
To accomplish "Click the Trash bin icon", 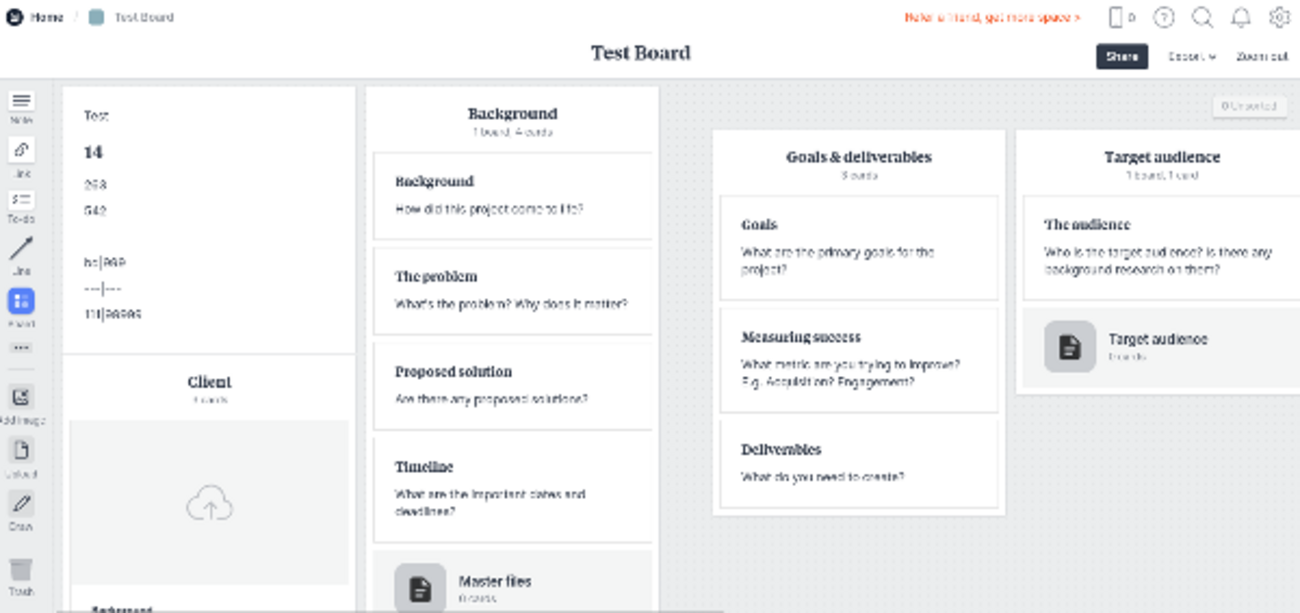I will coord(21,571).
